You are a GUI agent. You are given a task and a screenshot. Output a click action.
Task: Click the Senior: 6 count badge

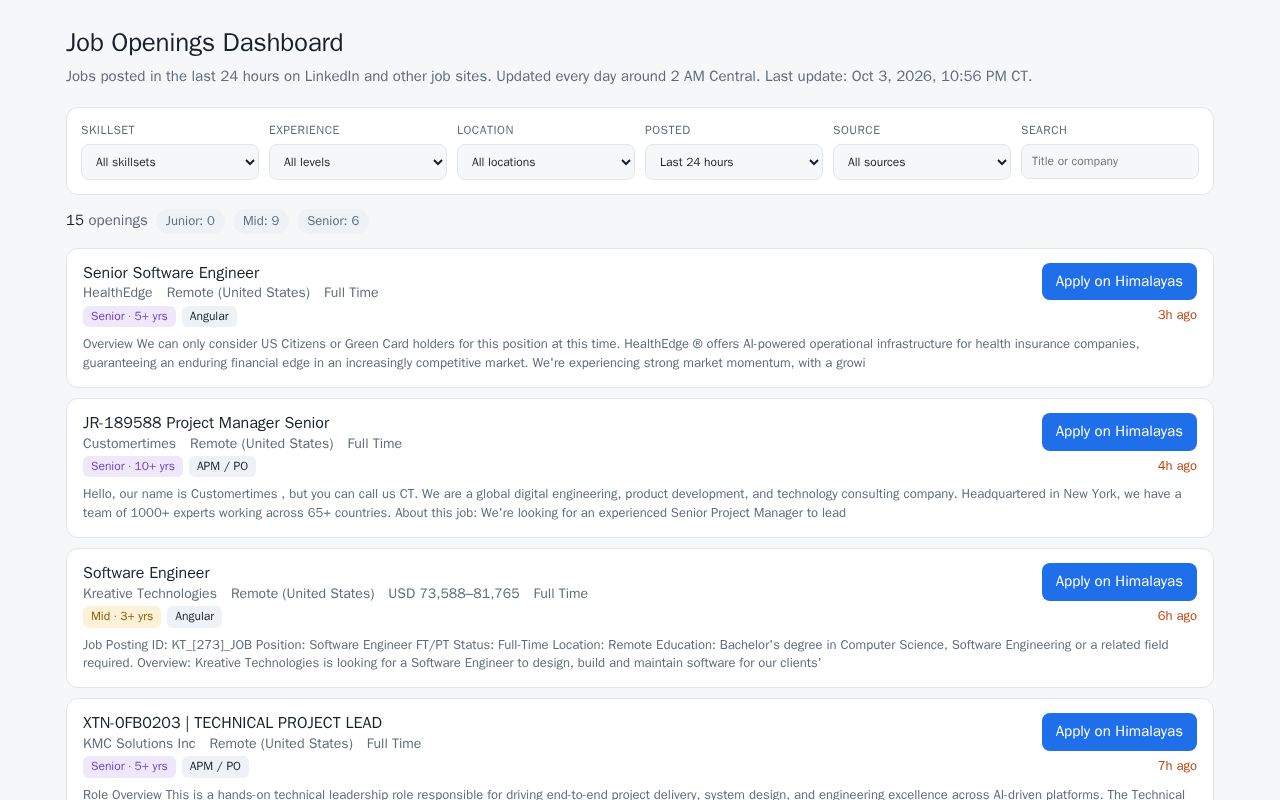point(333,221)
